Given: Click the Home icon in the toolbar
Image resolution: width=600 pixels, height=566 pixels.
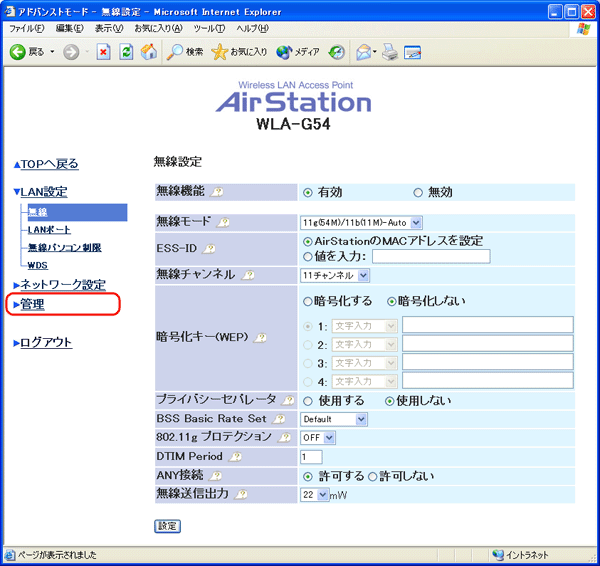Looking at the screenshot, I should click(148, 52).
